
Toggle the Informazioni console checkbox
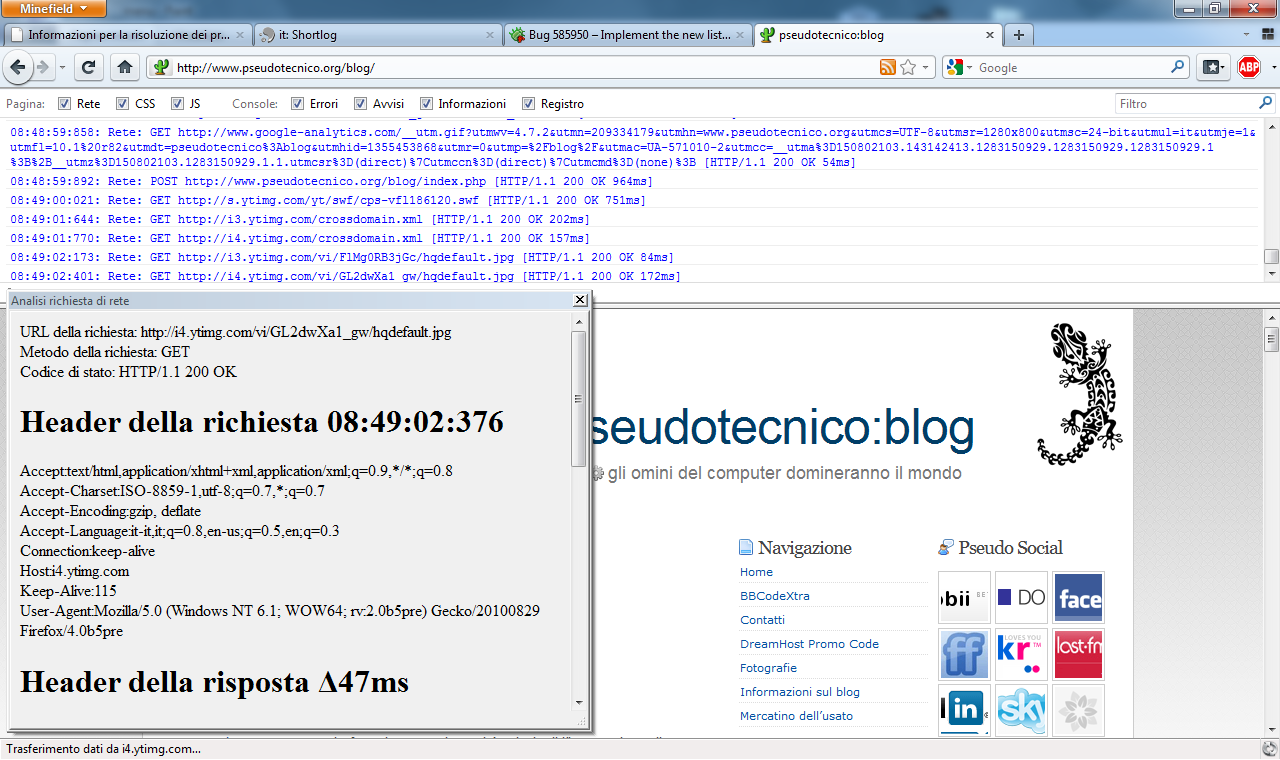pos(426,104)
